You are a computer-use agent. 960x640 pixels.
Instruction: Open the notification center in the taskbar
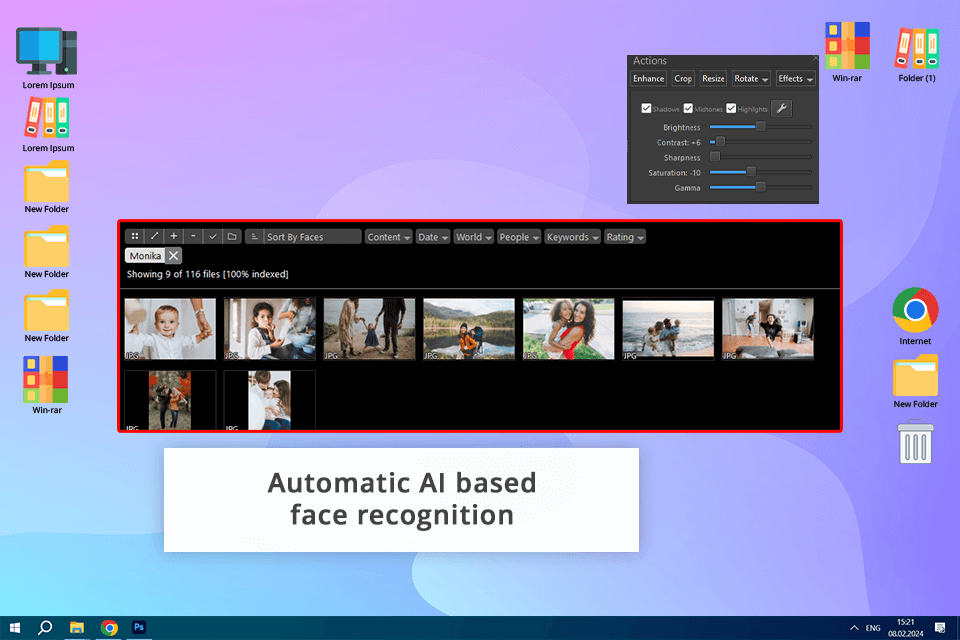940,628
